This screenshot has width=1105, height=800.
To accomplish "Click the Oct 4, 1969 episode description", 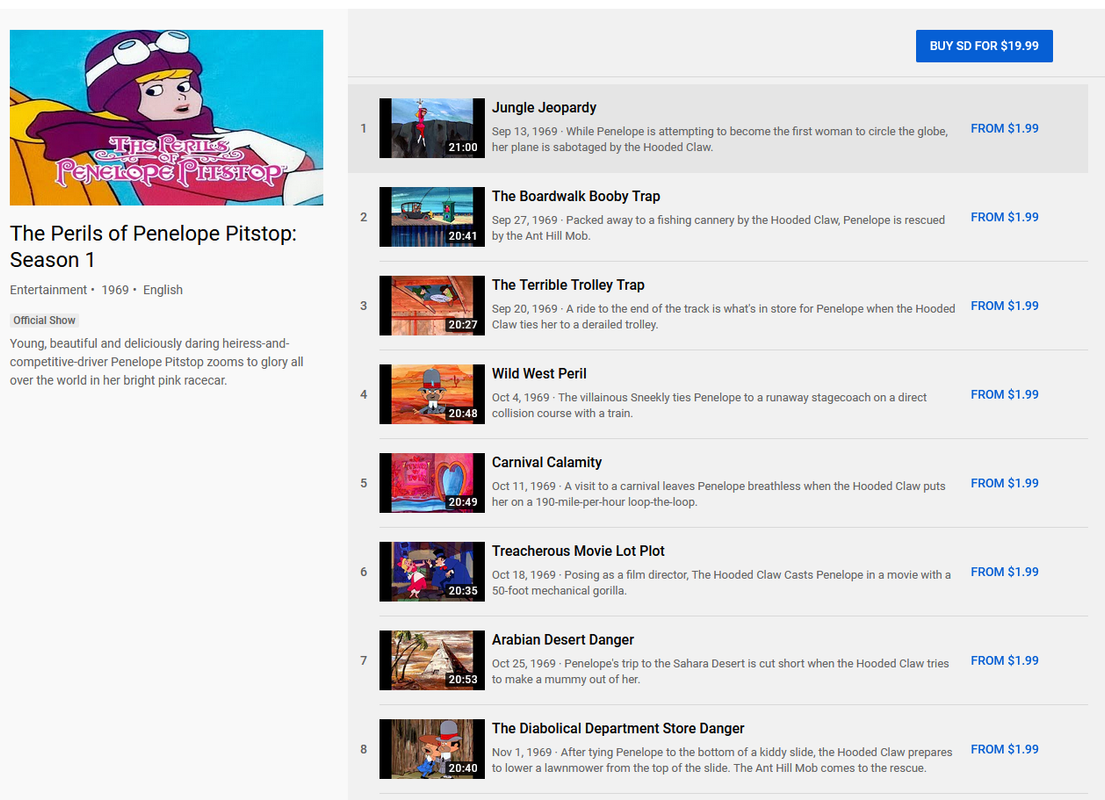I will tap(709, 405).
